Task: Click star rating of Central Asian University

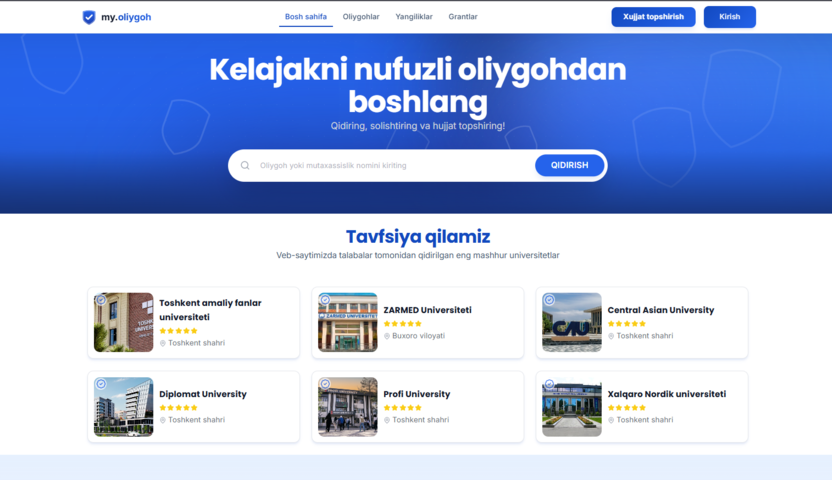Action: [627, 324]
